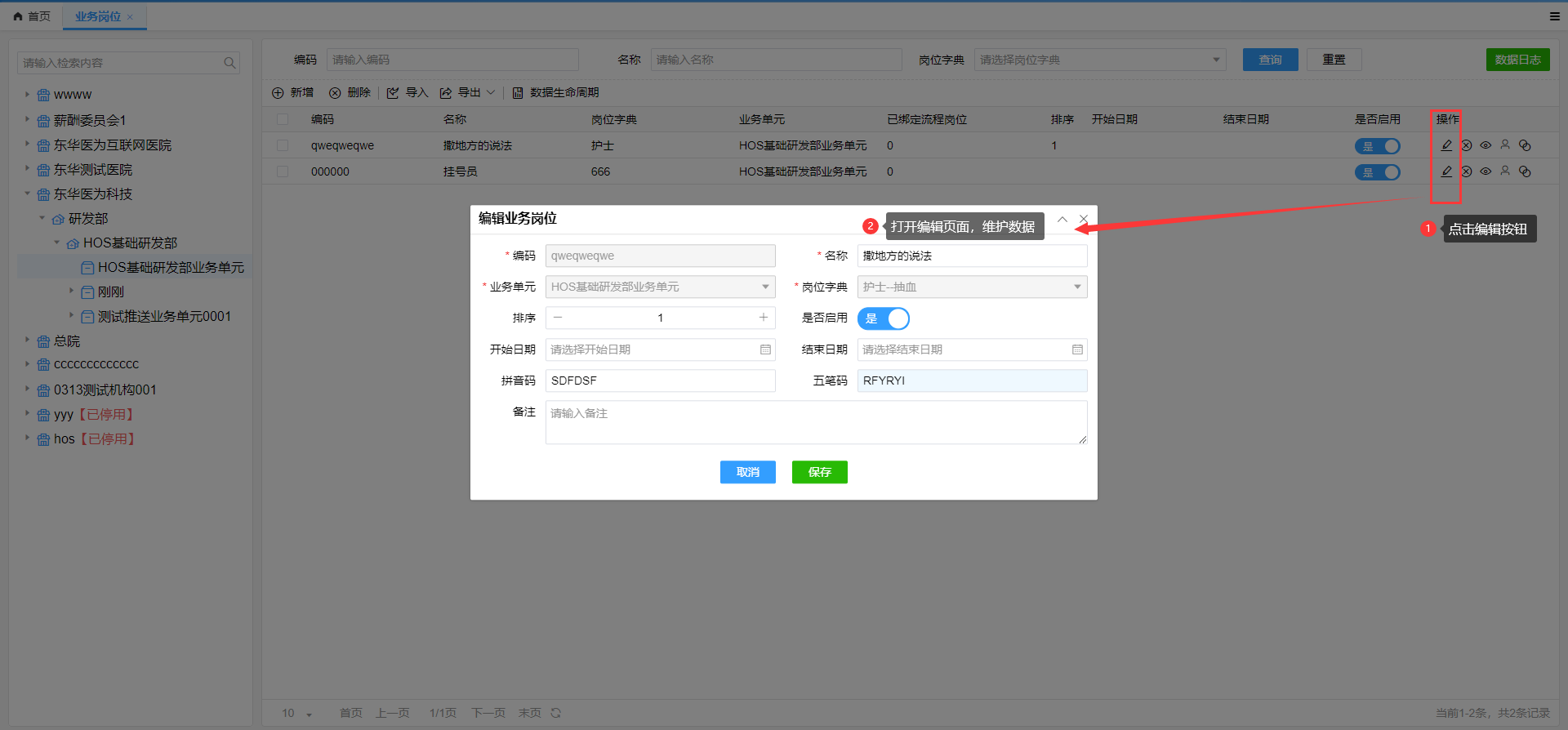Image resolution: width=1568 pixels, height=730 pixels.
Task: Click link circles icon for qweqweqwe row
Action: coord(1525,145)
